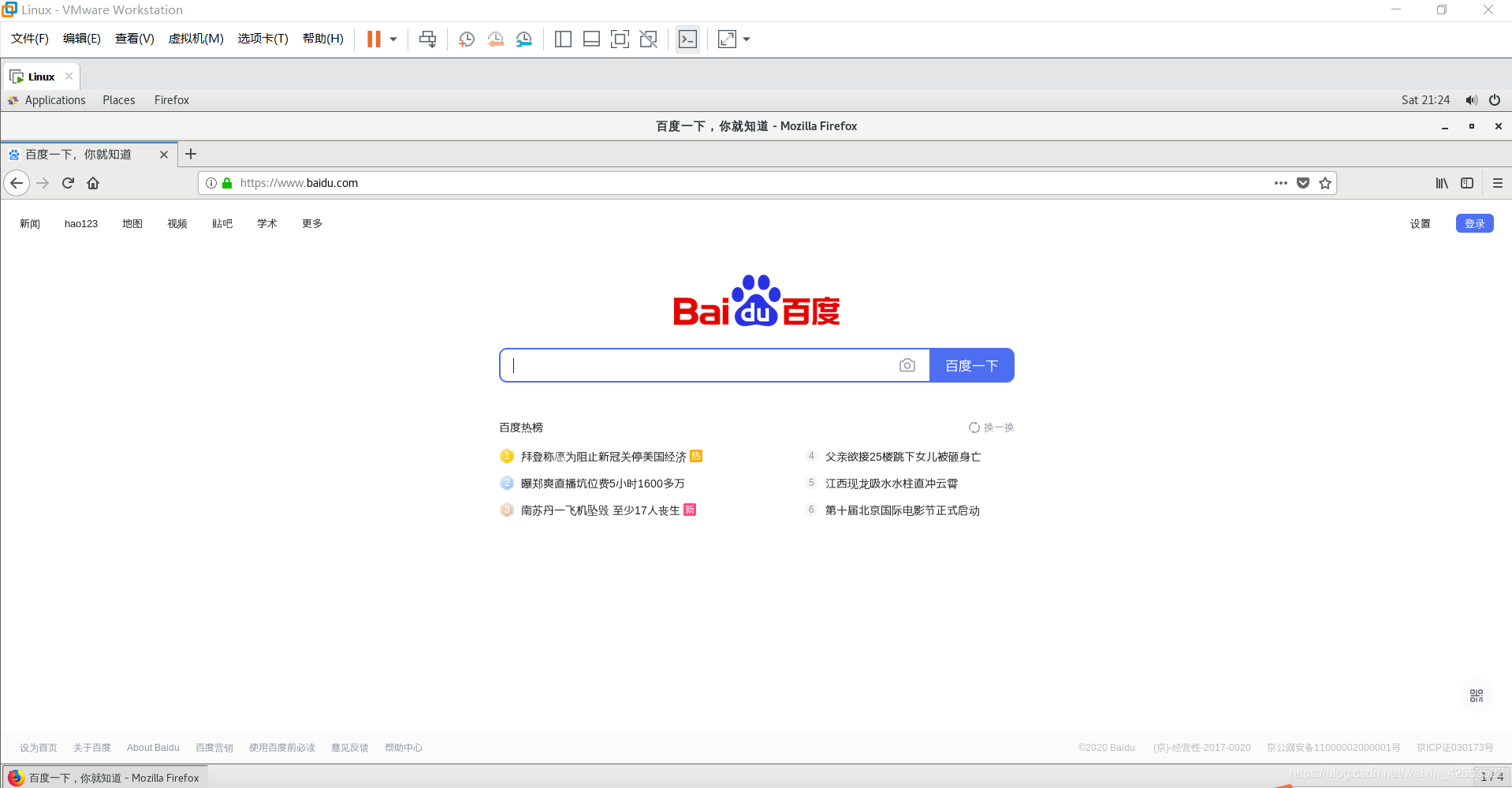Open the 帮助(H) menu

[323, 39]
